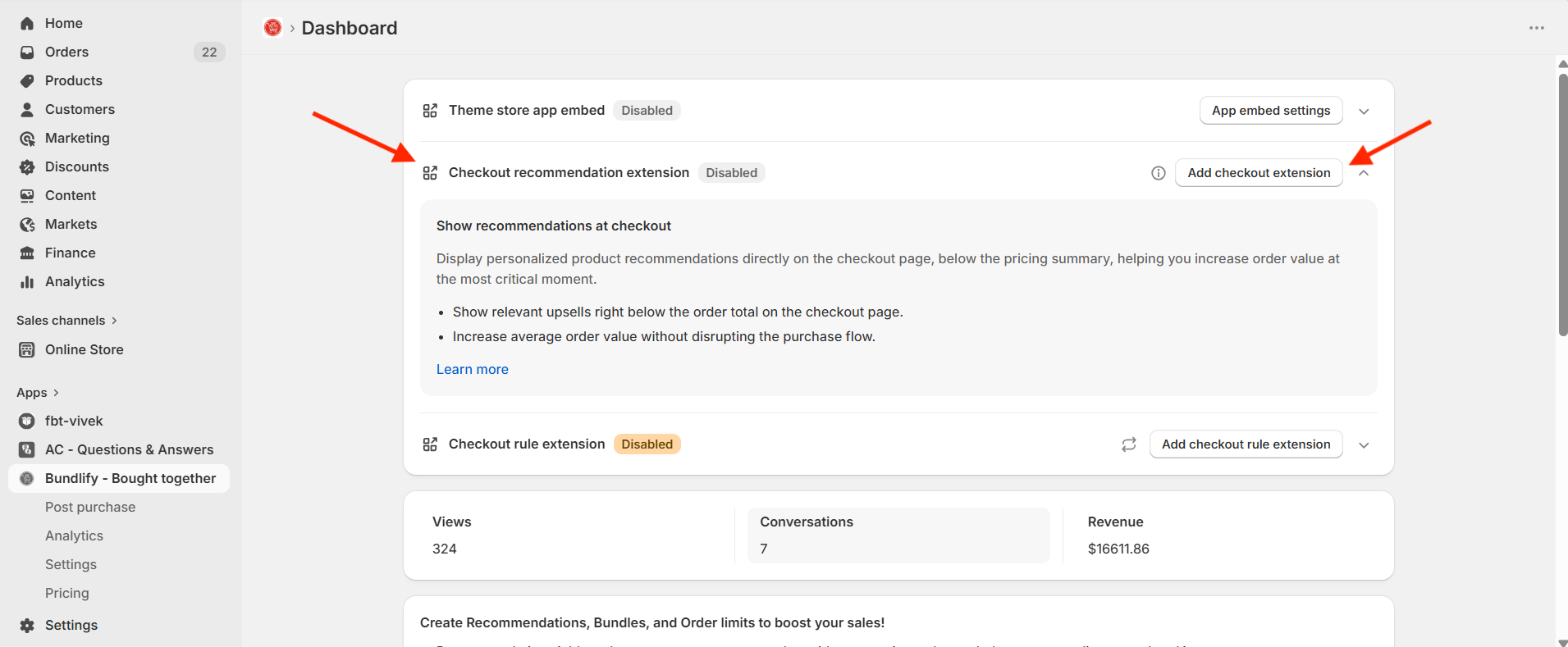Click the Discounts icon in sidebar
This screenshot has height=647, width=1568.
coord(27,167)
